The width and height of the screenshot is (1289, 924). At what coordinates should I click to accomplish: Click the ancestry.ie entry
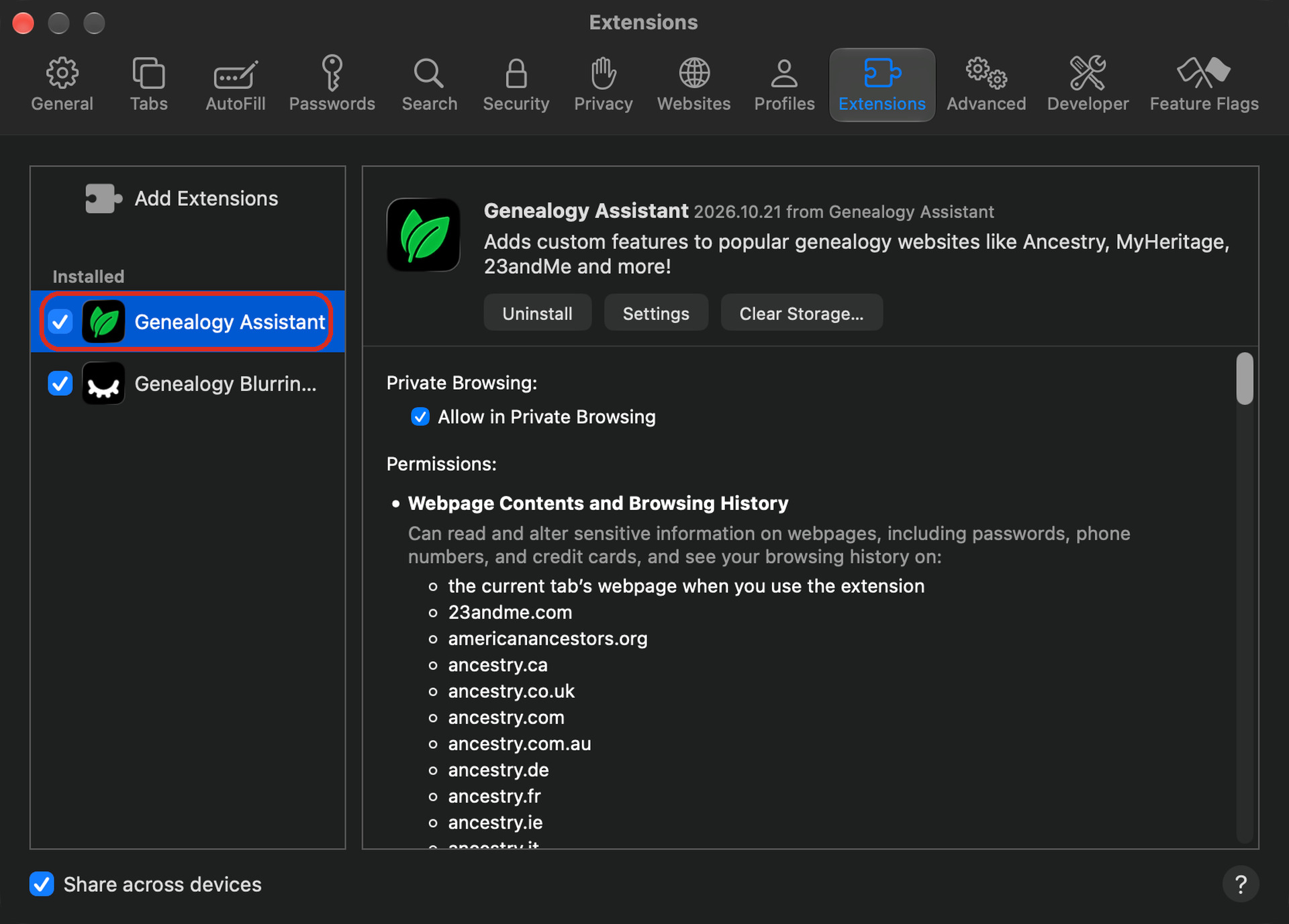pos(495,821)
